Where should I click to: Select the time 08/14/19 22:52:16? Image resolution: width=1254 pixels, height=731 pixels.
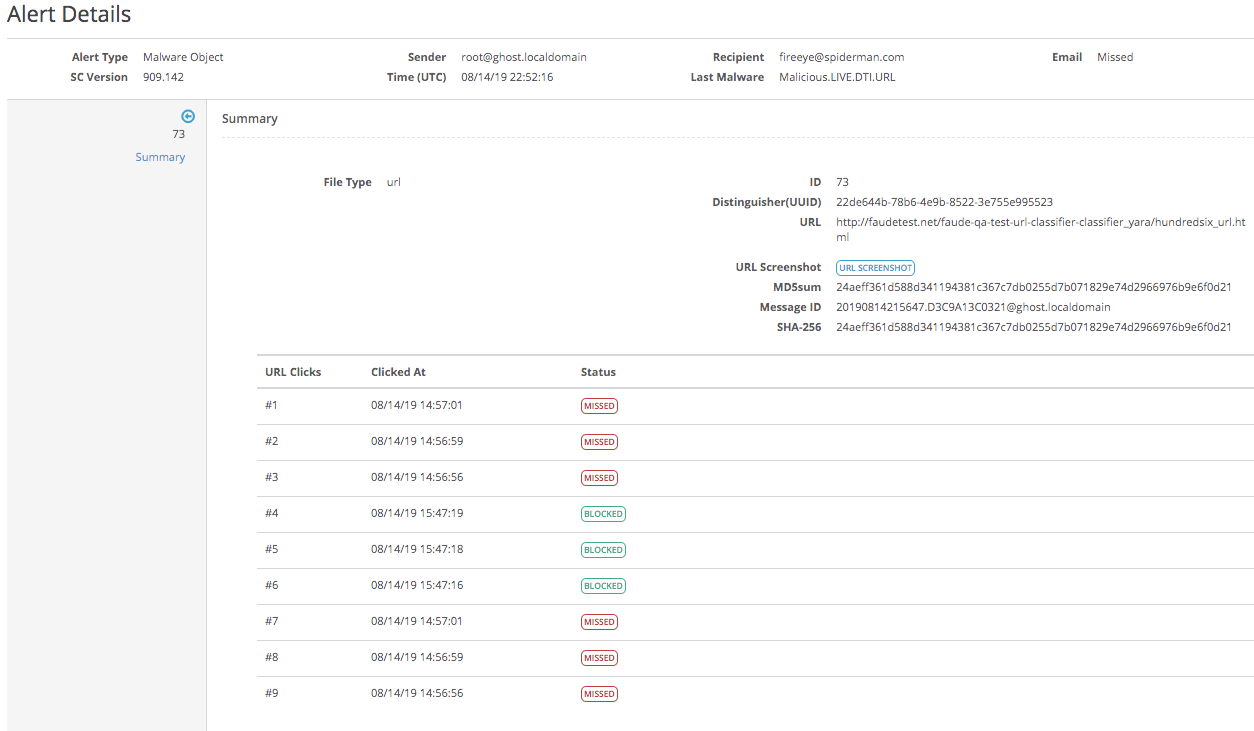click(507, 77)
